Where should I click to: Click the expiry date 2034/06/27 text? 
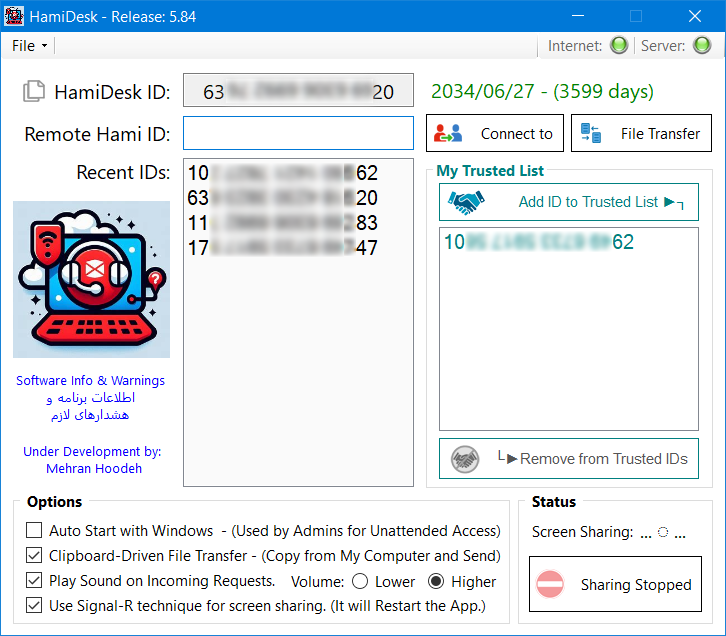point(542,91)
